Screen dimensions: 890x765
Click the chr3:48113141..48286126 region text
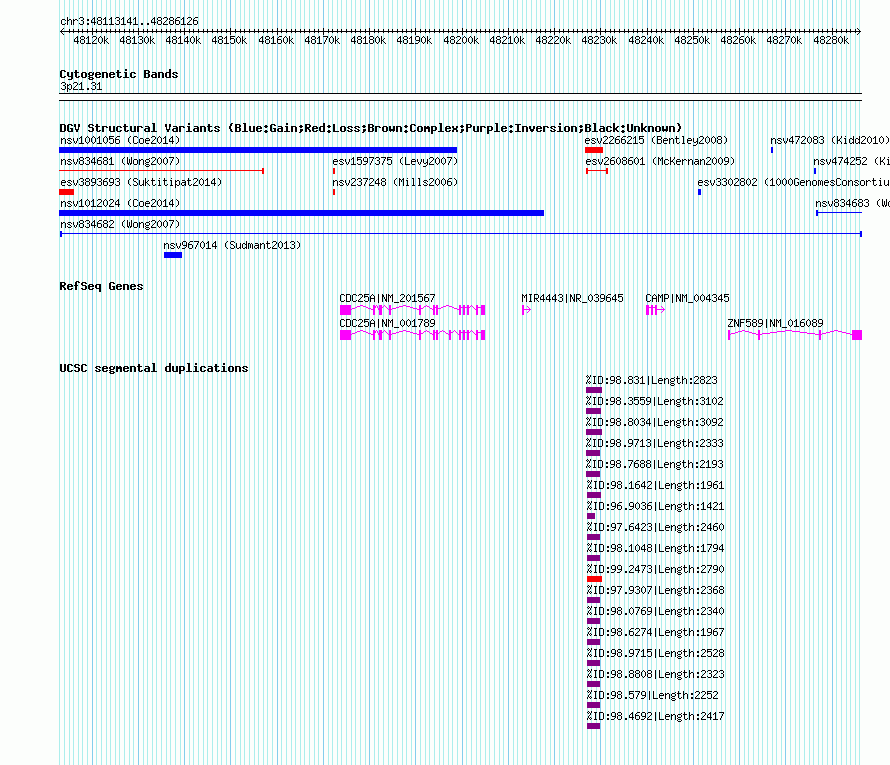pyautogui.click(x=129, y=21)
